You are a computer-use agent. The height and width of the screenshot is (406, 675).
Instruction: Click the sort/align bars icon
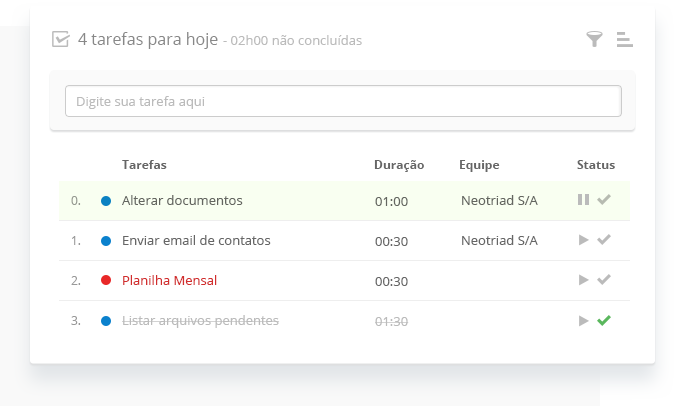click(625, 39)
